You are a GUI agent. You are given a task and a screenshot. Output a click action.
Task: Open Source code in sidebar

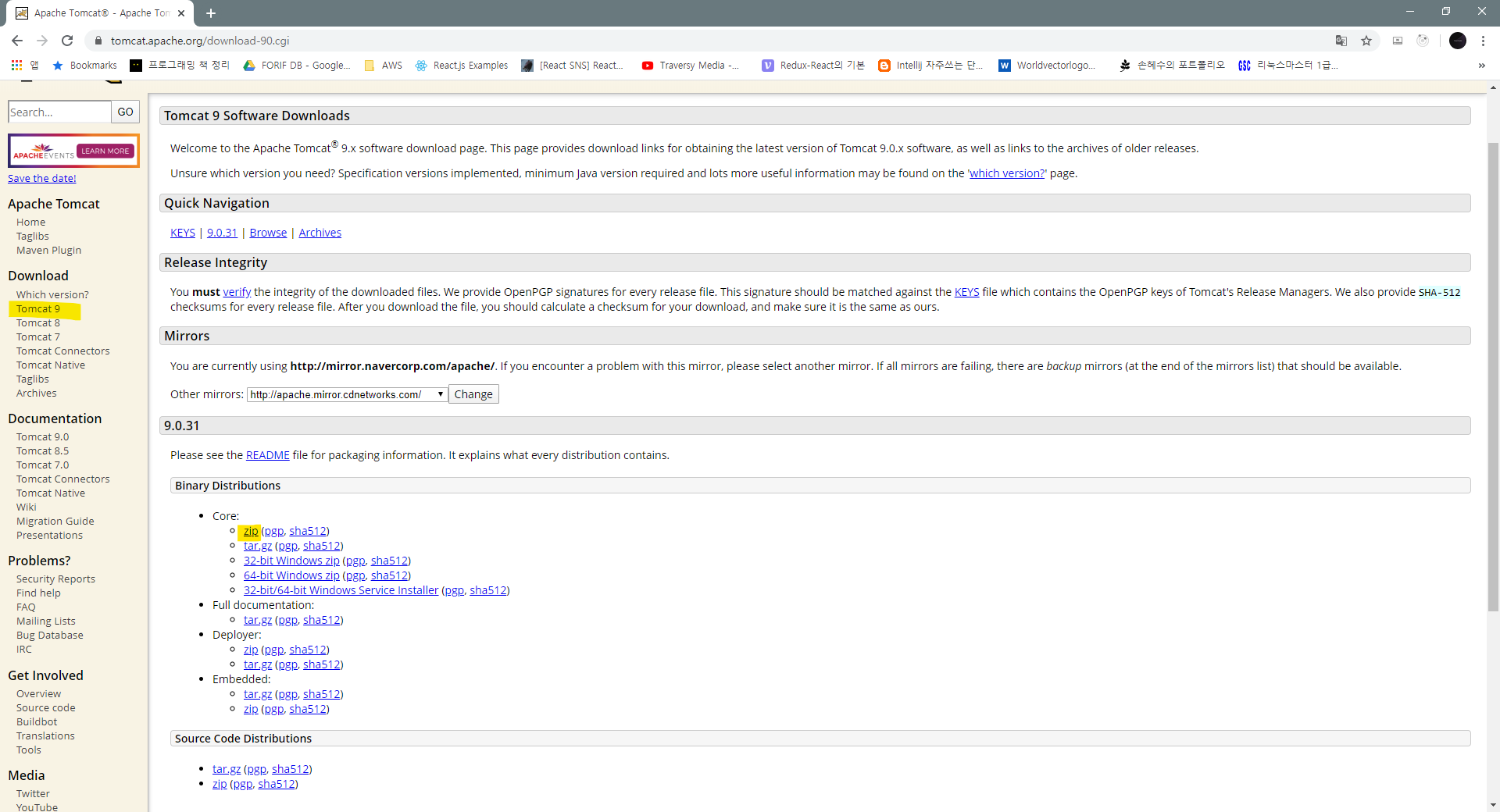[x=45, y=708]
